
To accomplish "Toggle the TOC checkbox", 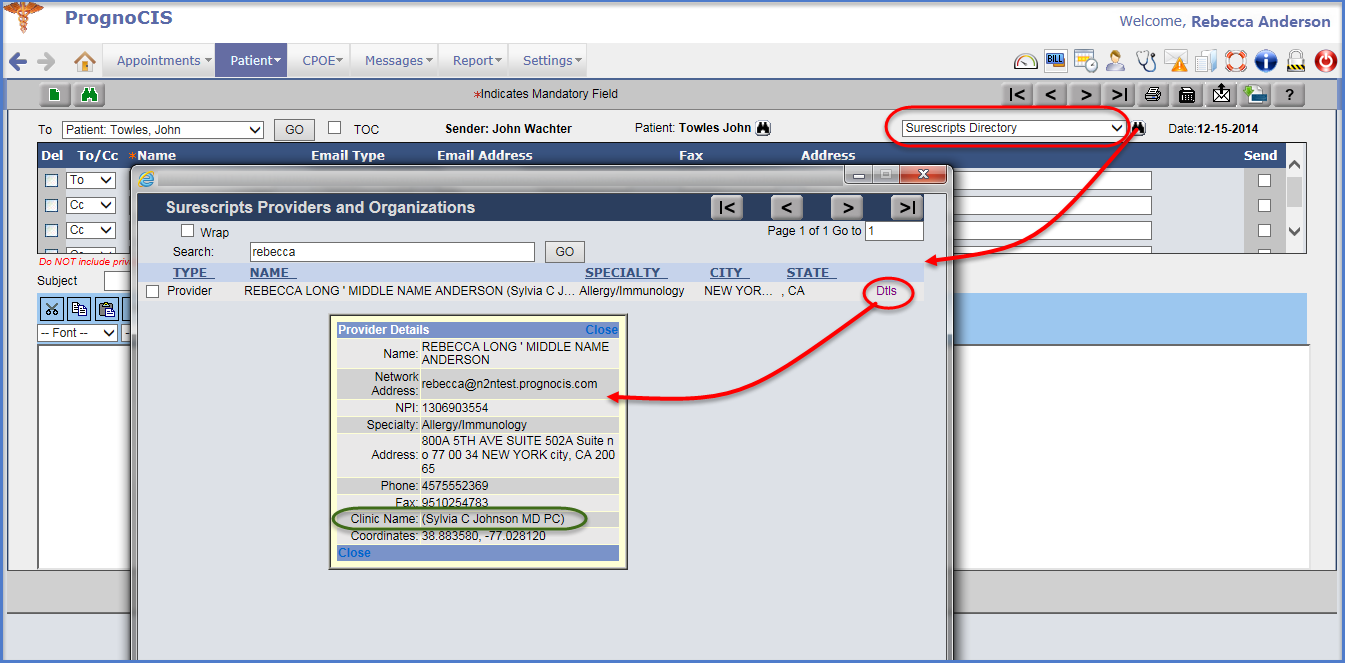I will (335, 128).
